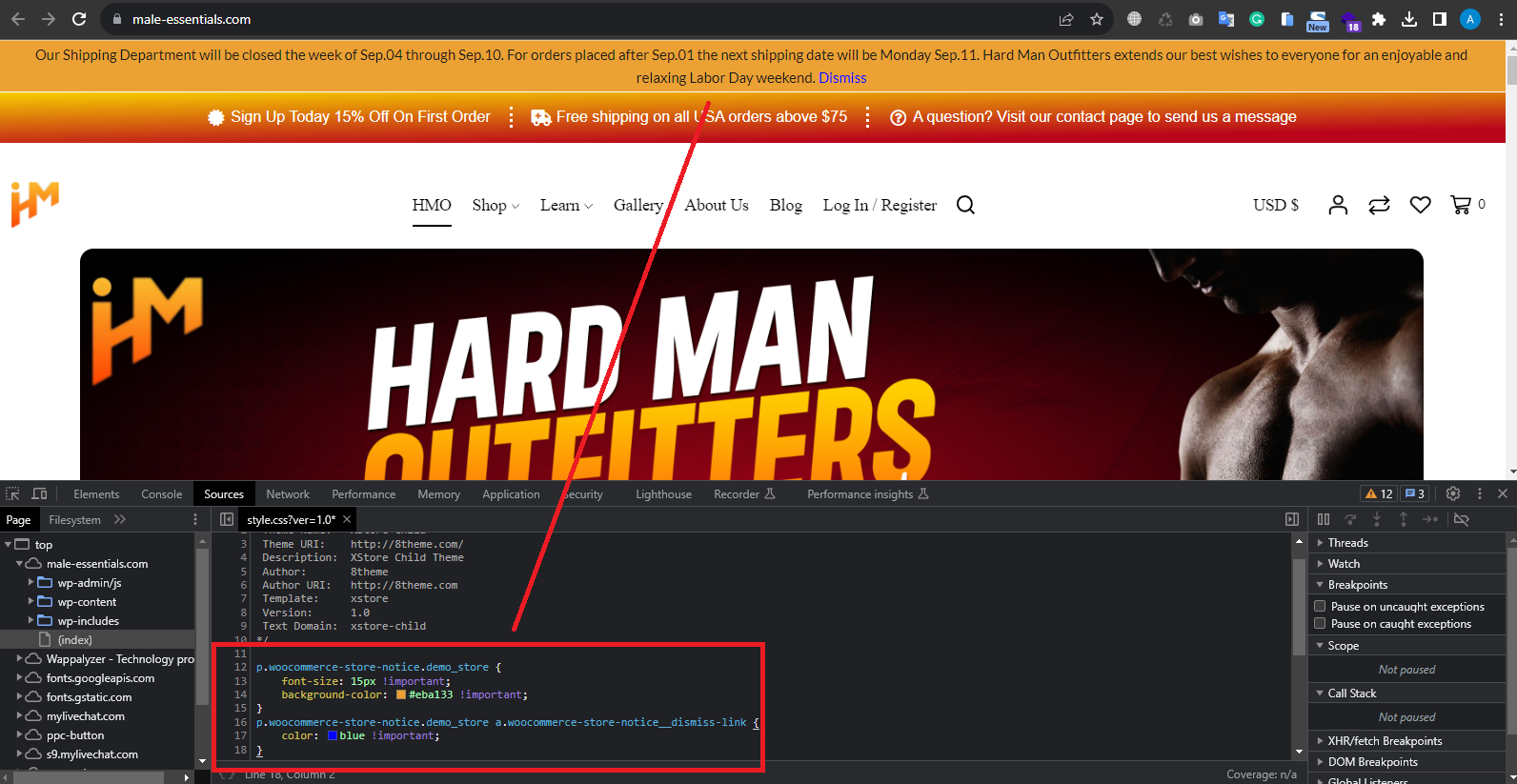Open #eba133 background color swatch
Viewport: 1517px width, 784px height.
[x=401, y=694]
